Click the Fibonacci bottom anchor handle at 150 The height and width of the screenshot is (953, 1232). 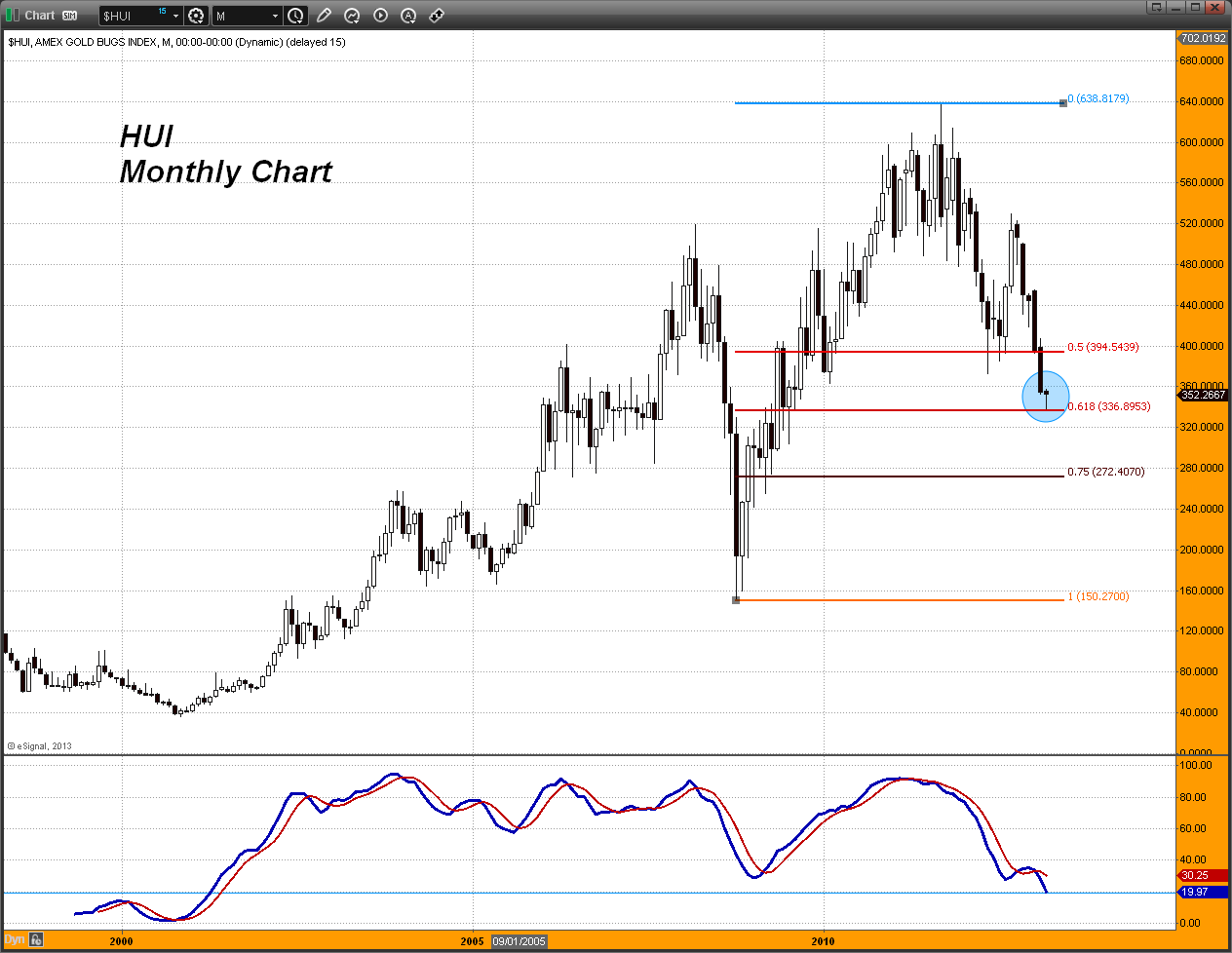[736, 599]
